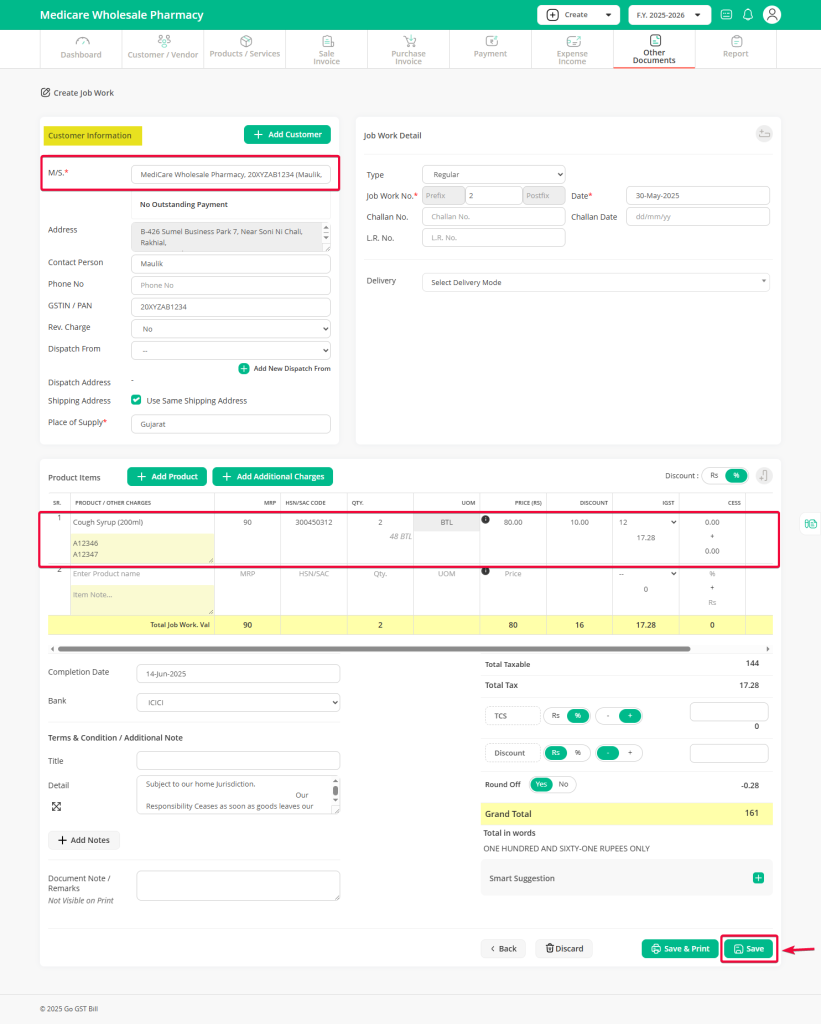Image resolution: width=821 pixels, height=1024 pixels.
Task: Change the Bank dropdown from ICICI
Action: coord(237,701)
